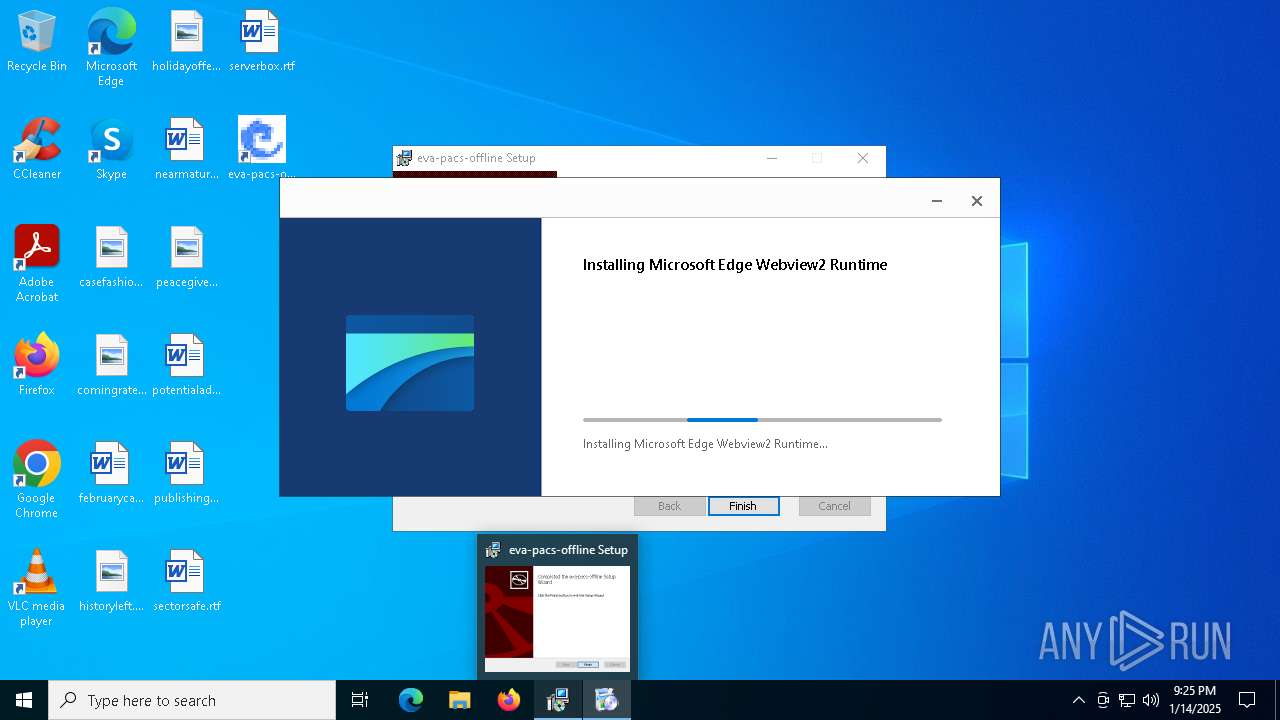The width and height of the screenshot is (1280, 720).
Task: Click Cancel in eva-pacs-offline Setup
Action: [834, 506]
